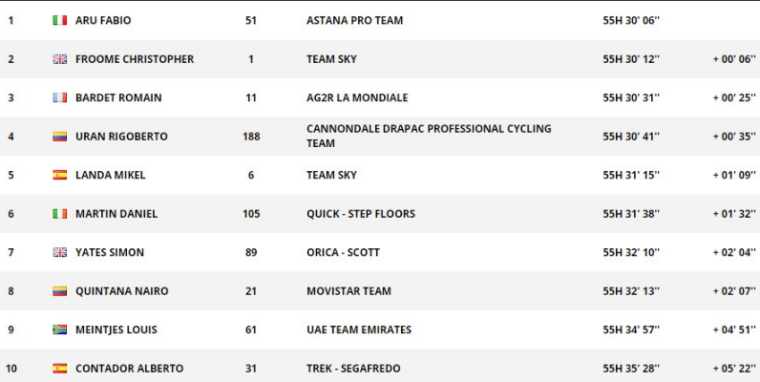Click the British flag next to Froome Christopher
This screenshot has width=760, height=382.
[60, 59]
